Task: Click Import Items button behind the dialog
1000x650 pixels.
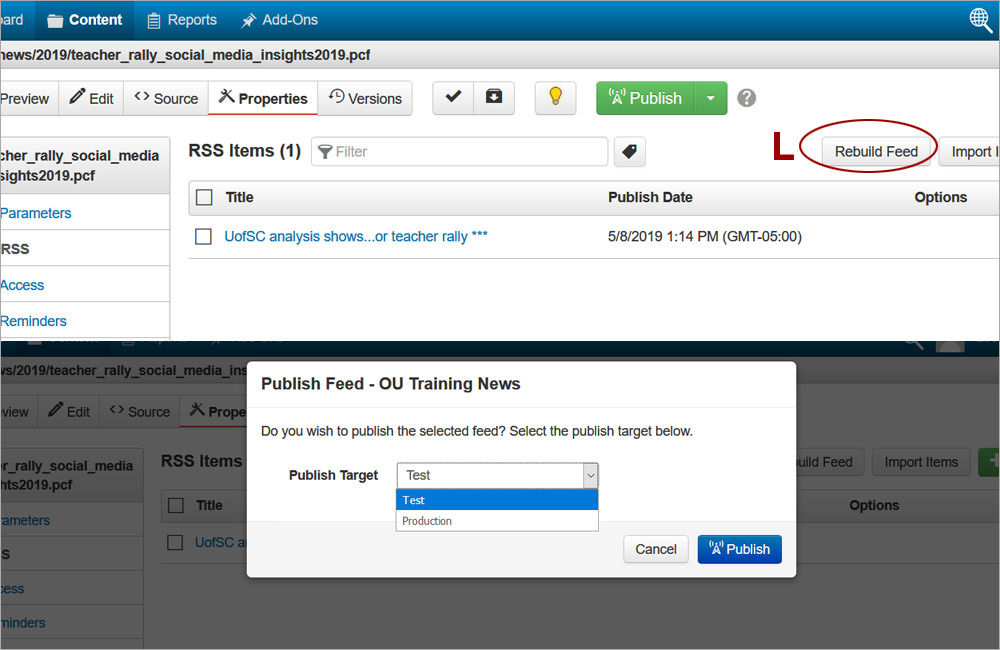Action: (921, 462)
